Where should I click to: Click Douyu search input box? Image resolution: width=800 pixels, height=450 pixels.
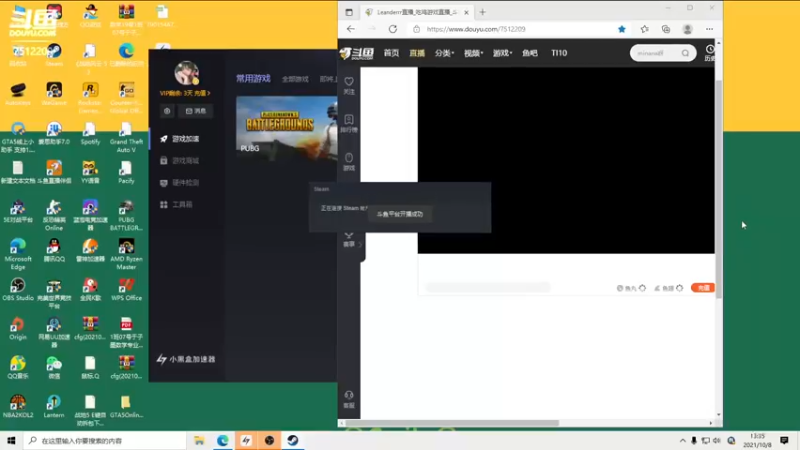click(655, 53)
